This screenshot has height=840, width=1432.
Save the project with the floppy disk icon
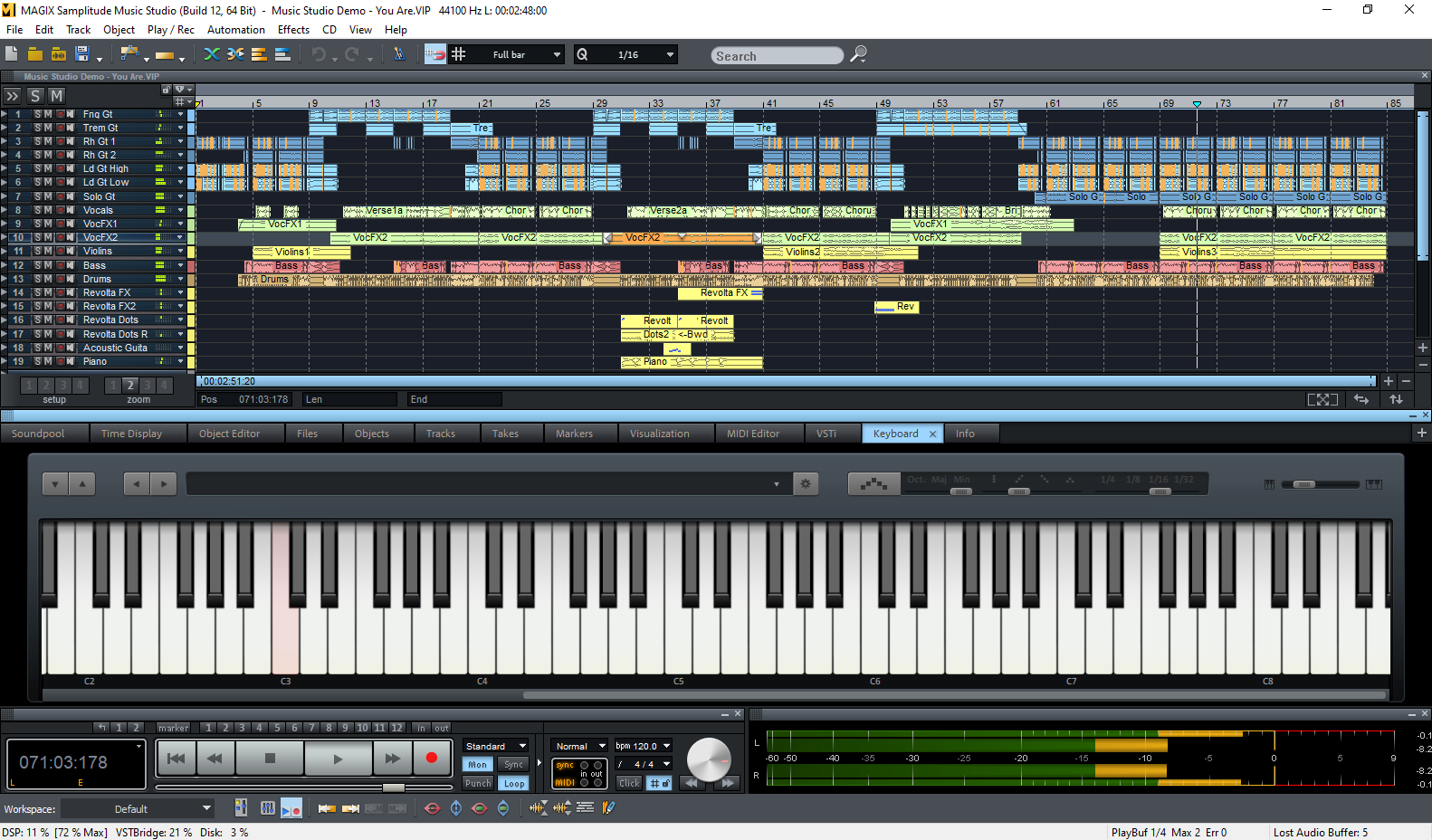click(82, 54)
